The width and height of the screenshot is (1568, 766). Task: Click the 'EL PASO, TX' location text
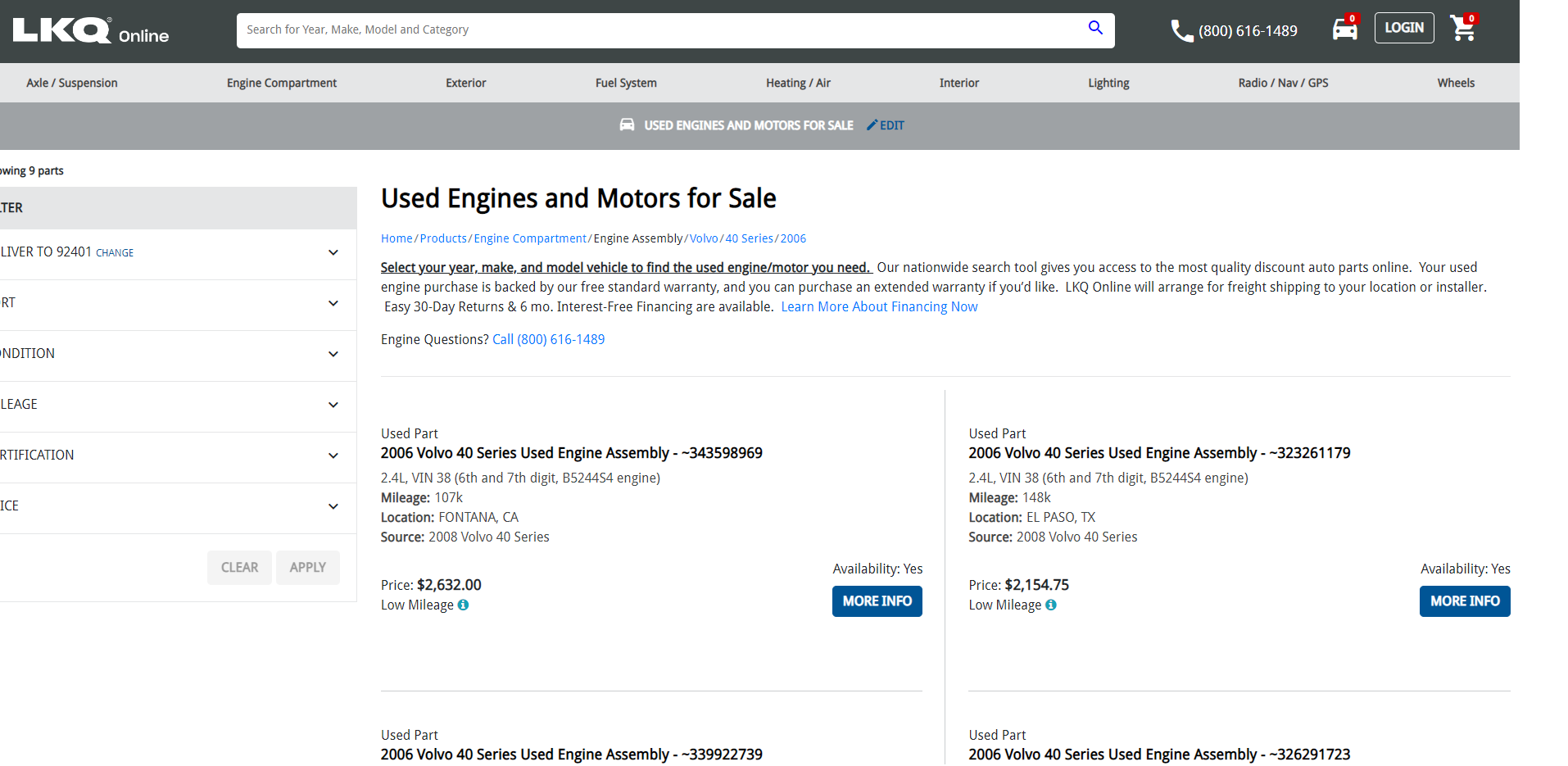click(1061, 518)
